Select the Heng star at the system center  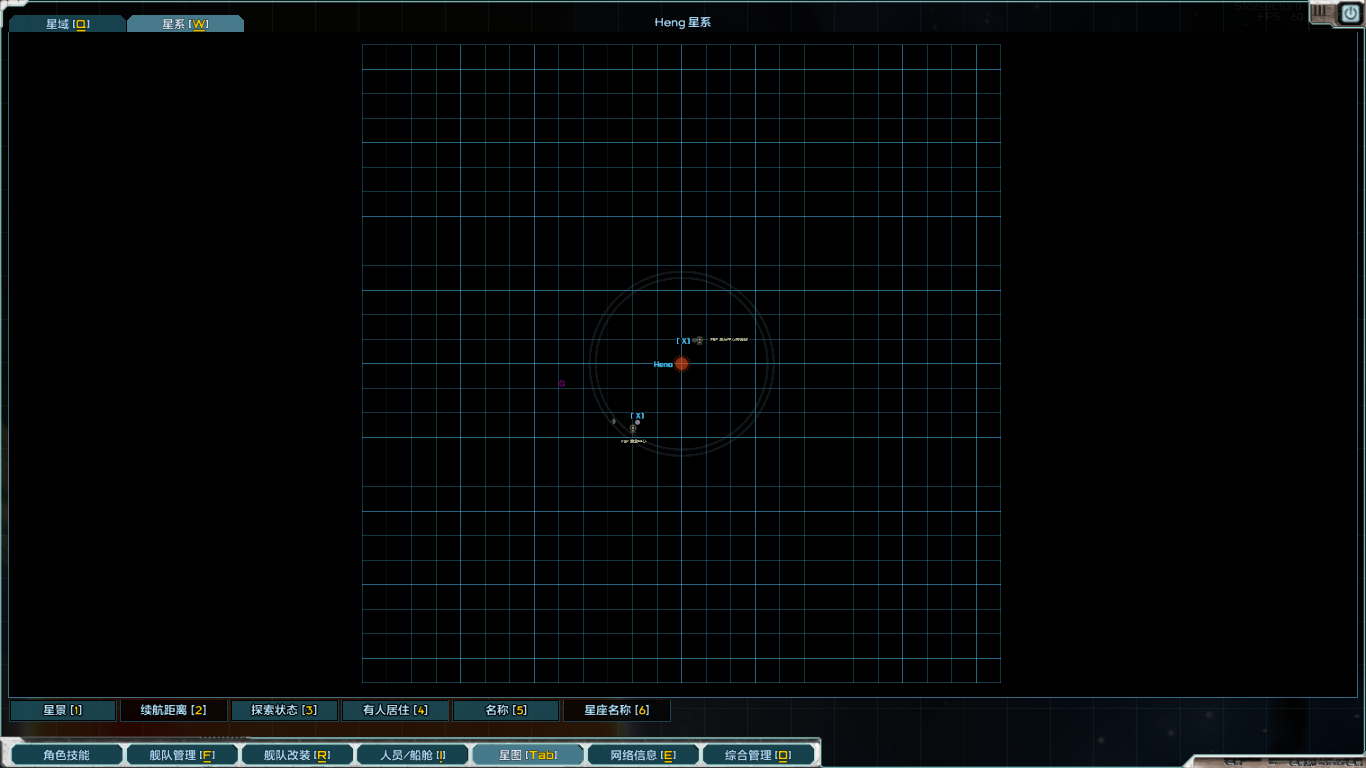[x=681, y=364]
